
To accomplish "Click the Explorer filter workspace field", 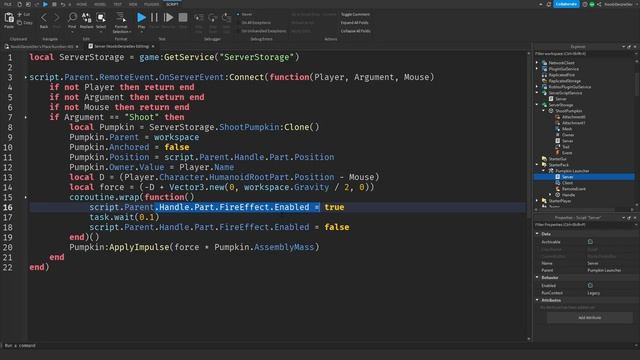I will [584, 53].
